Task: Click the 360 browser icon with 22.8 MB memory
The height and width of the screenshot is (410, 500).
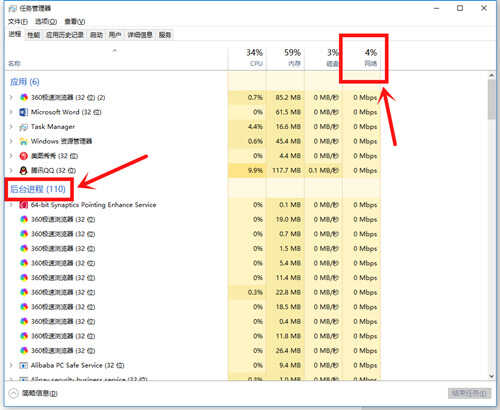Action: (24, 292)
